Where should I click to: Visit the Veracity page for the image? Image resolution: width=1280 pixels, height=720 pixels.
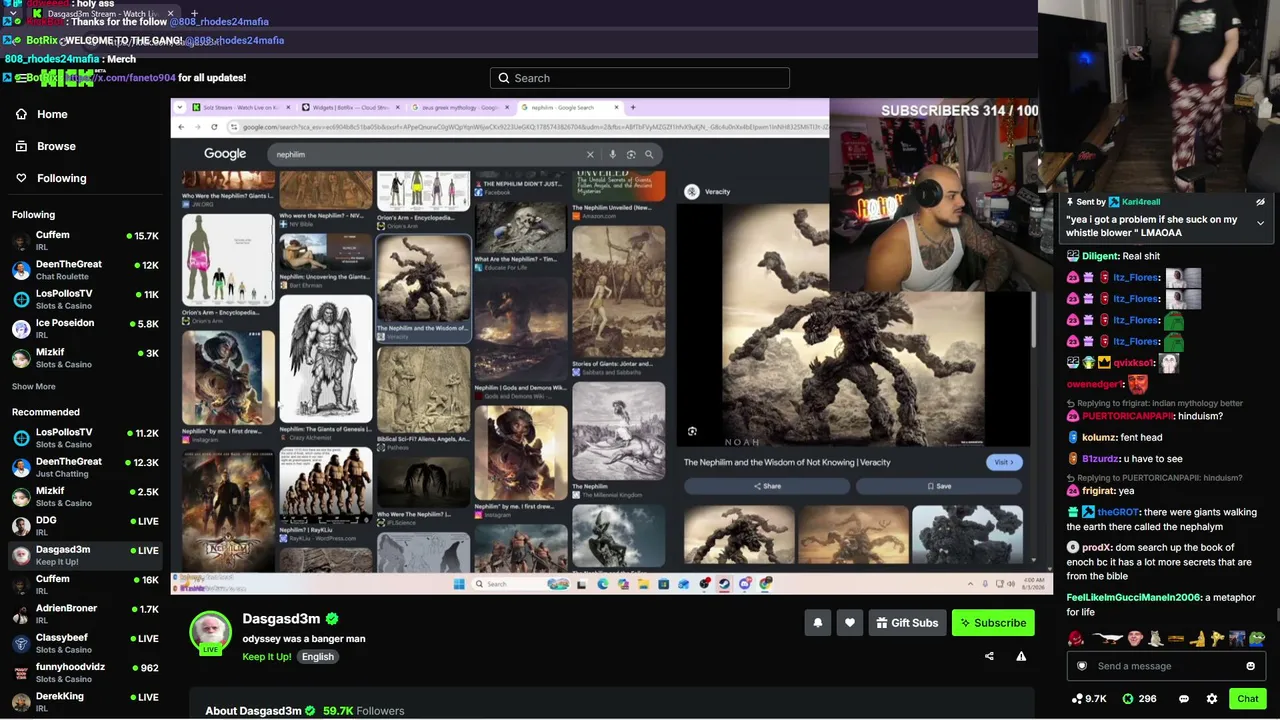click(1003, 462)
